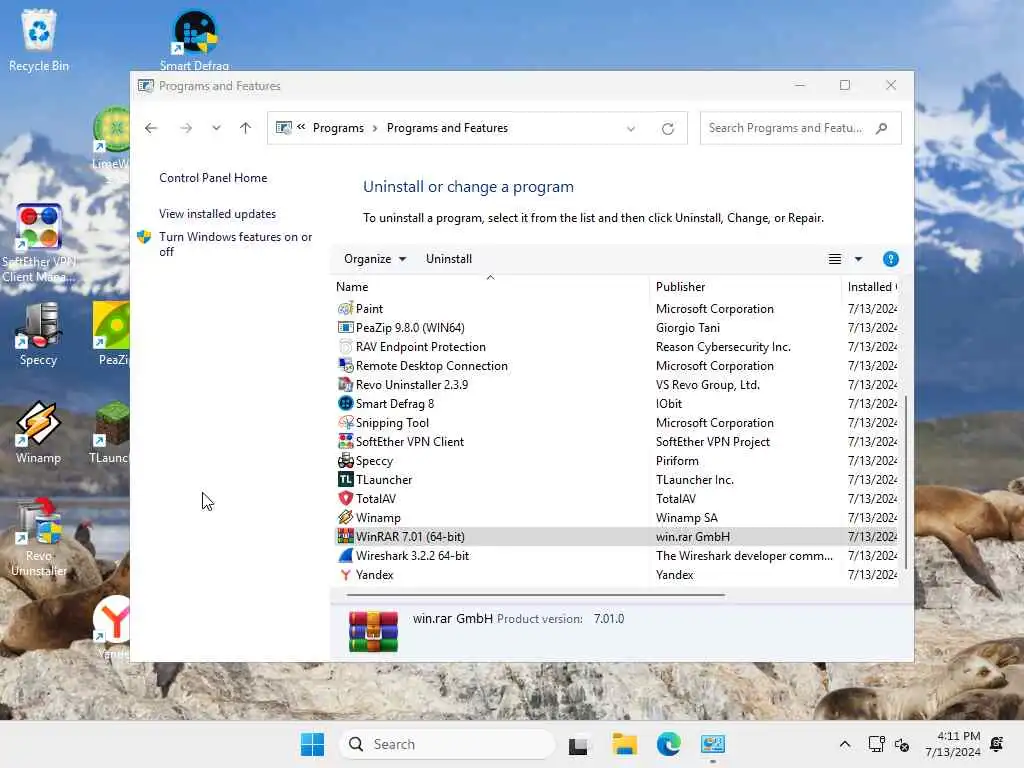
Task: Click Programs and Features breadcrumb
Action: pos(447,128)
